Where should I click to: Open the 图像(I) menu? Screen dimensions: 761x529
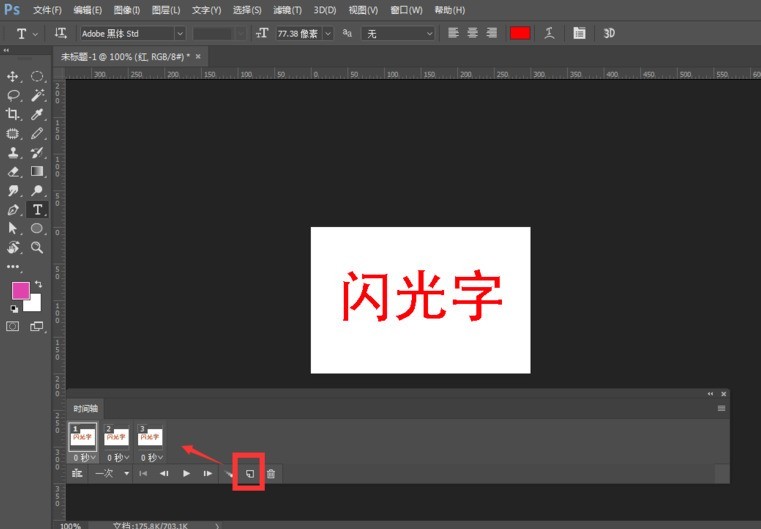(x=127, y=10)
